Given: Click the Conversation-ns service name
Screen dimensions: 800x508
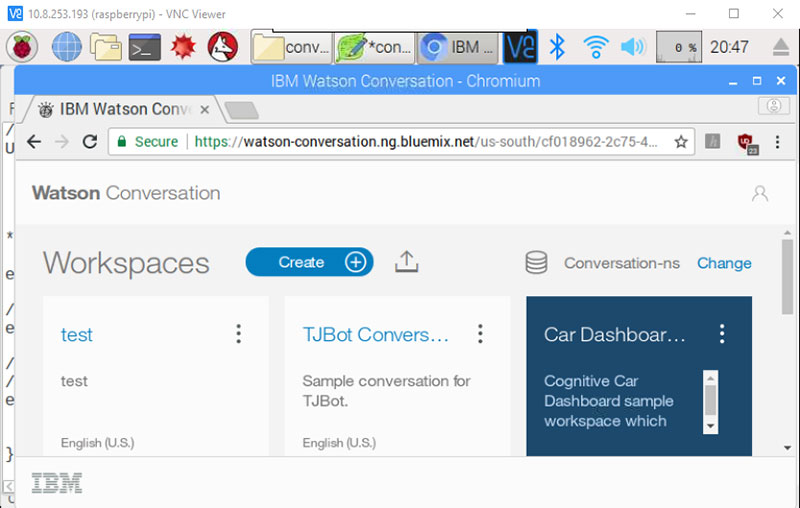Looking at the screenshot, I should click(621, 263).
